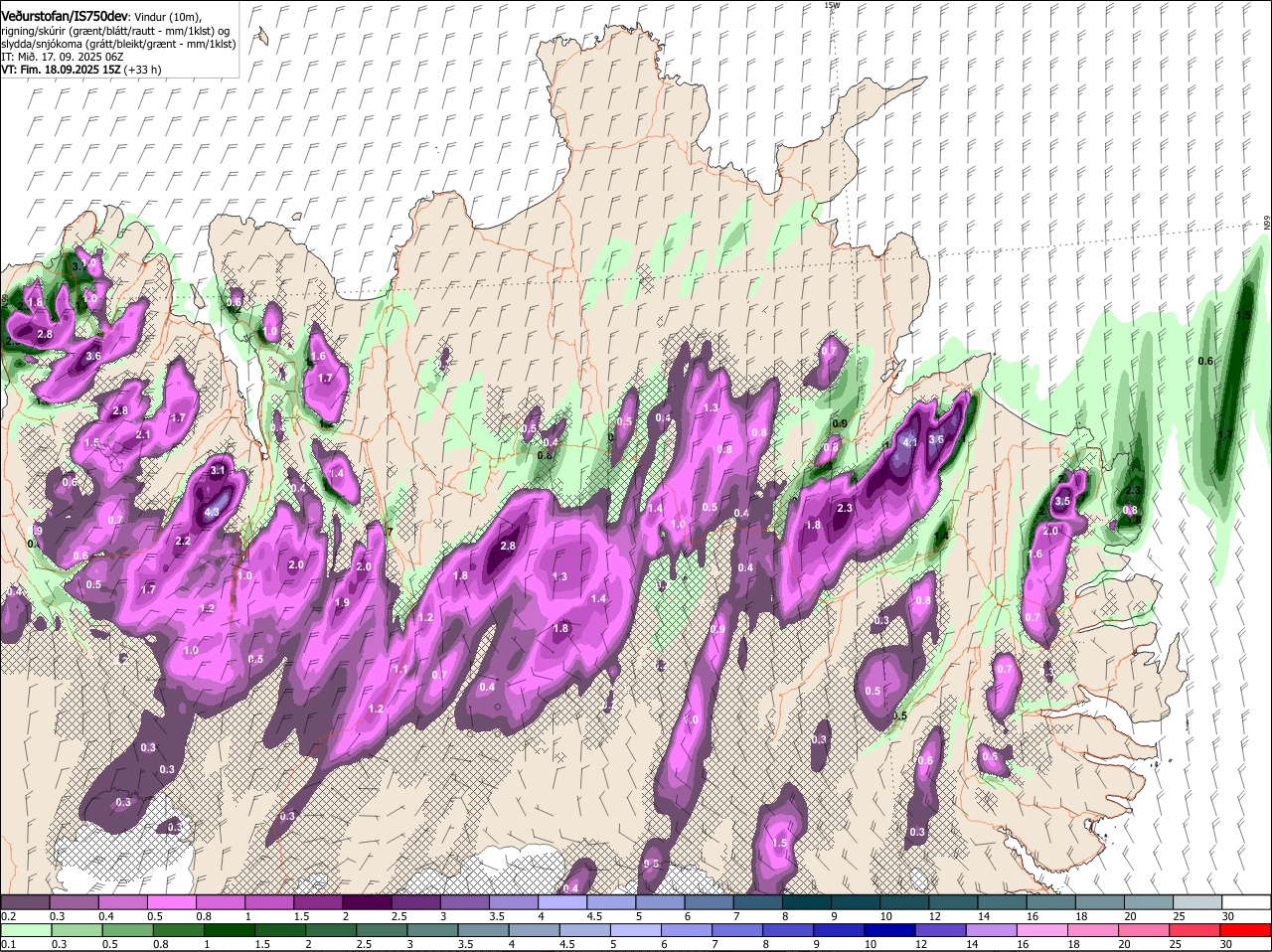Select the 25–30 red swatch in lower legend row
The width and height of the screenshot is (1272, 952).
click(1195, 930)
